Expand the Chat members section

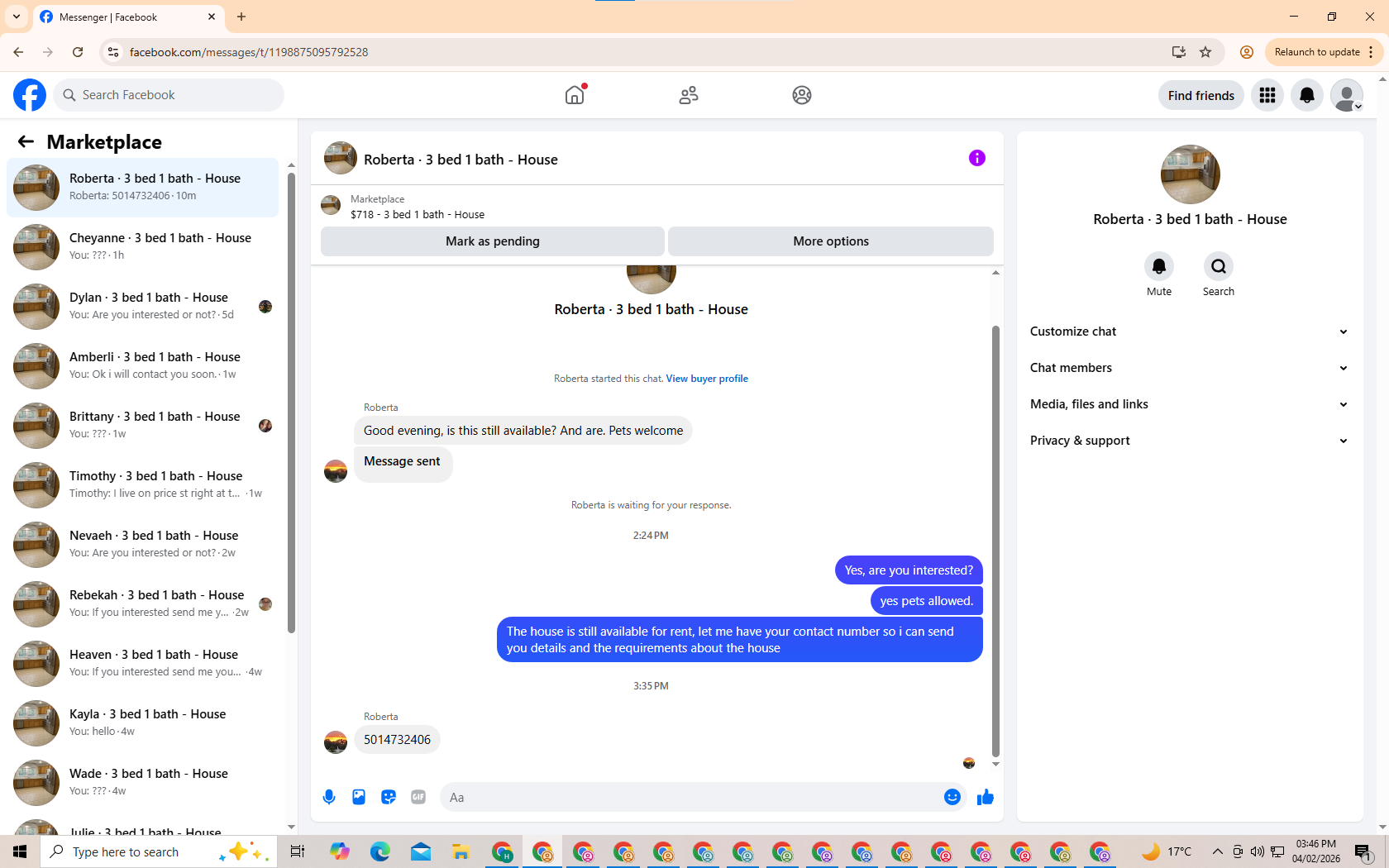[x=1190, y=368]
